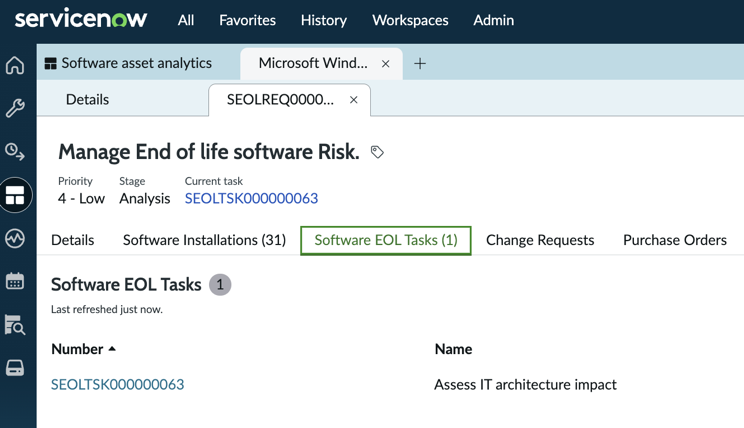744x428 pixels.
Task: Click the Assess IT architecture impact cell
Action: (526, 384)
